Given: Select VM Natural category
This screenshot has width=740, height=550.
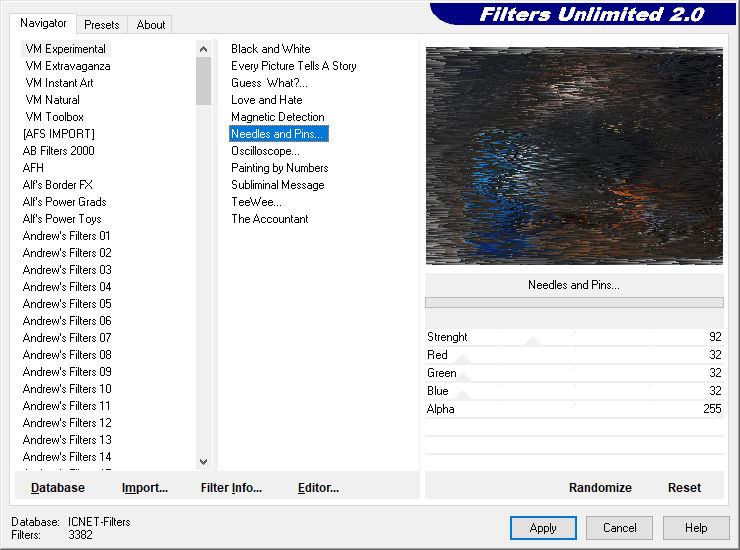Looking at the screenshot, I should pos(52,100).
